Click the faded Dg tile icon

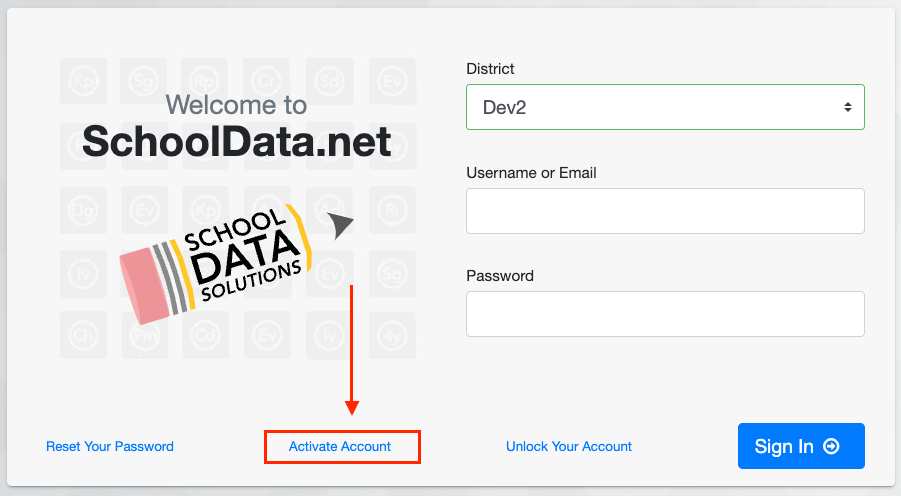pos(83,210)
